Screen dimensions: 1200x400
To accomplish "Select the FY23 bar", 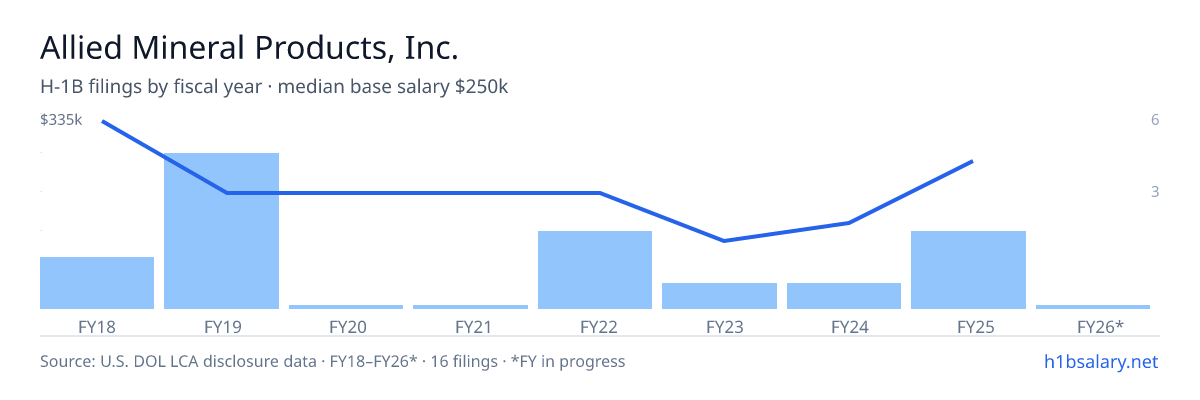I will tap(719, 296).
